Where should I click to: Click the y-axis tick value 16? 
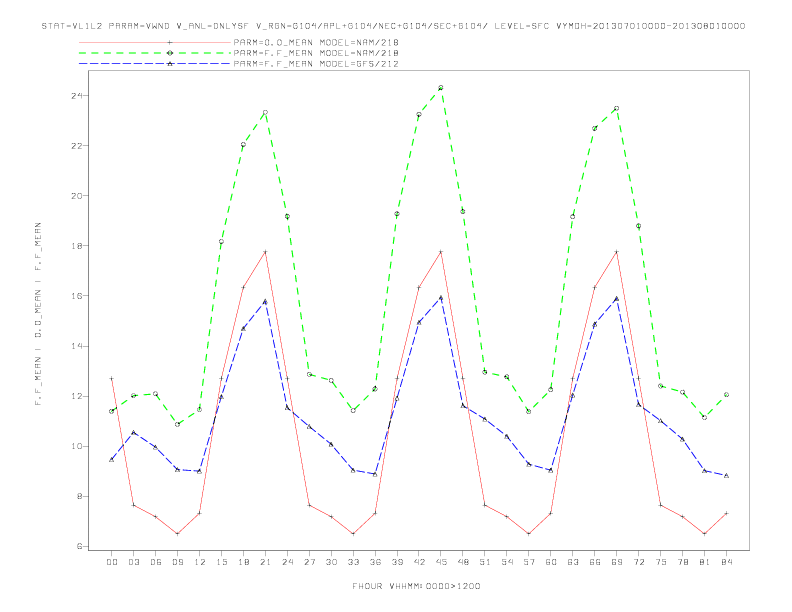tap(76, 296)
